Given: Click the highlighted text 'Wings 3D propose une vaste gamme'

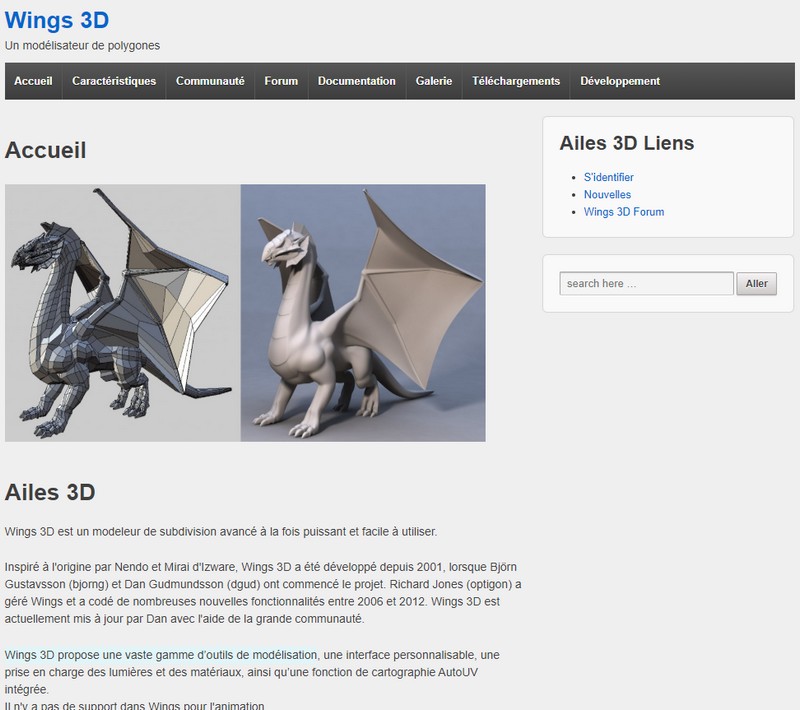Looking at the screenshot, I should coord(161,655).
